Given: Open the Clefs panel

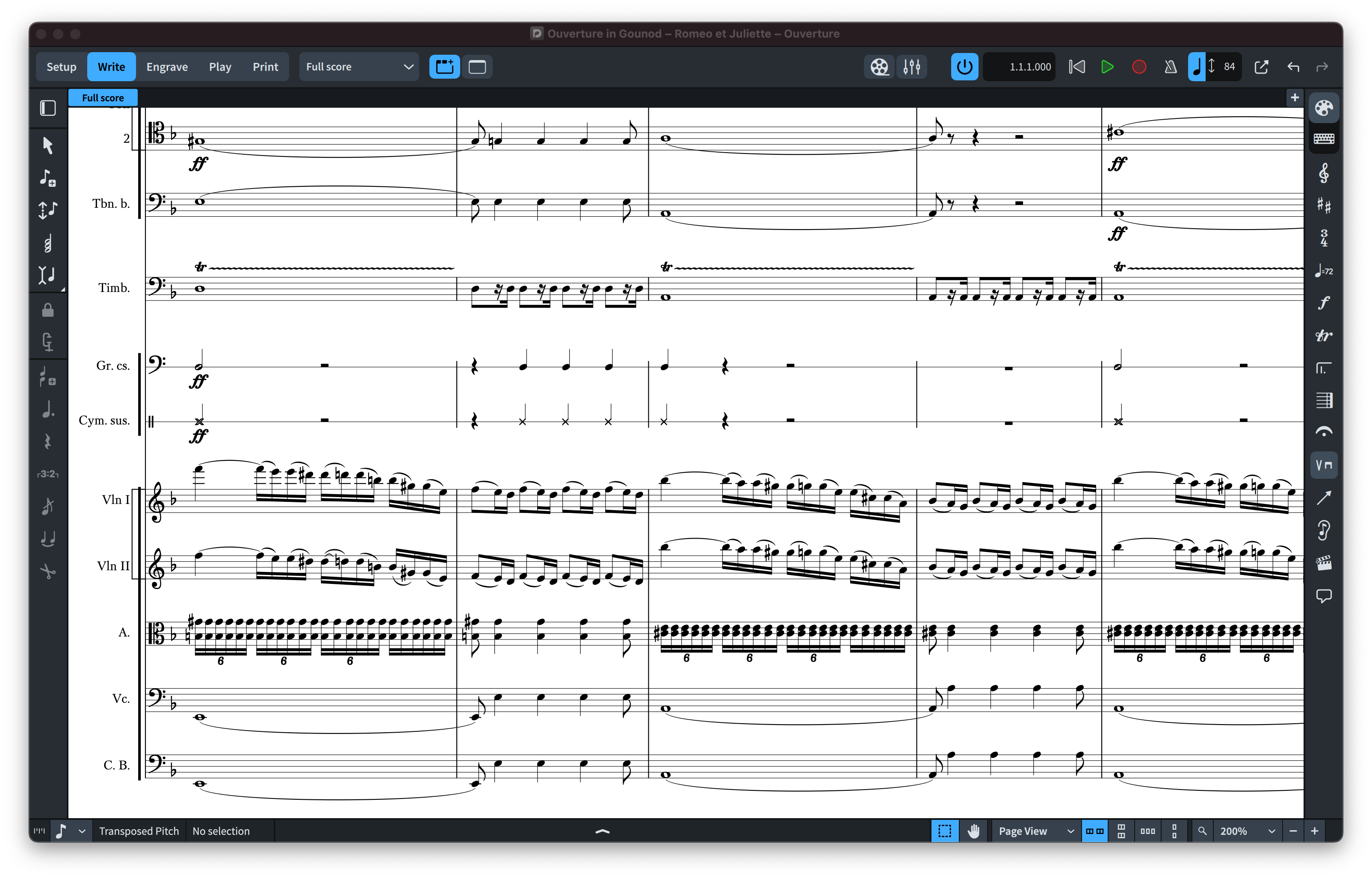Looking at the screenshot, I should (x=1324, y=173).
